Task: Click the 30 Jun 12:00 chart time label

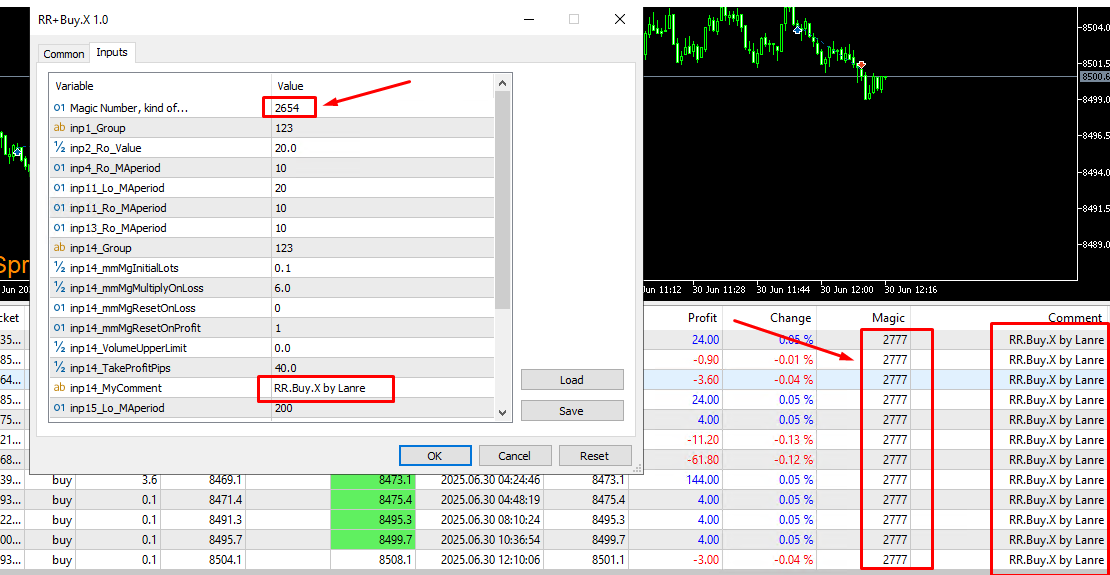Action: click(x=845, y=290)
